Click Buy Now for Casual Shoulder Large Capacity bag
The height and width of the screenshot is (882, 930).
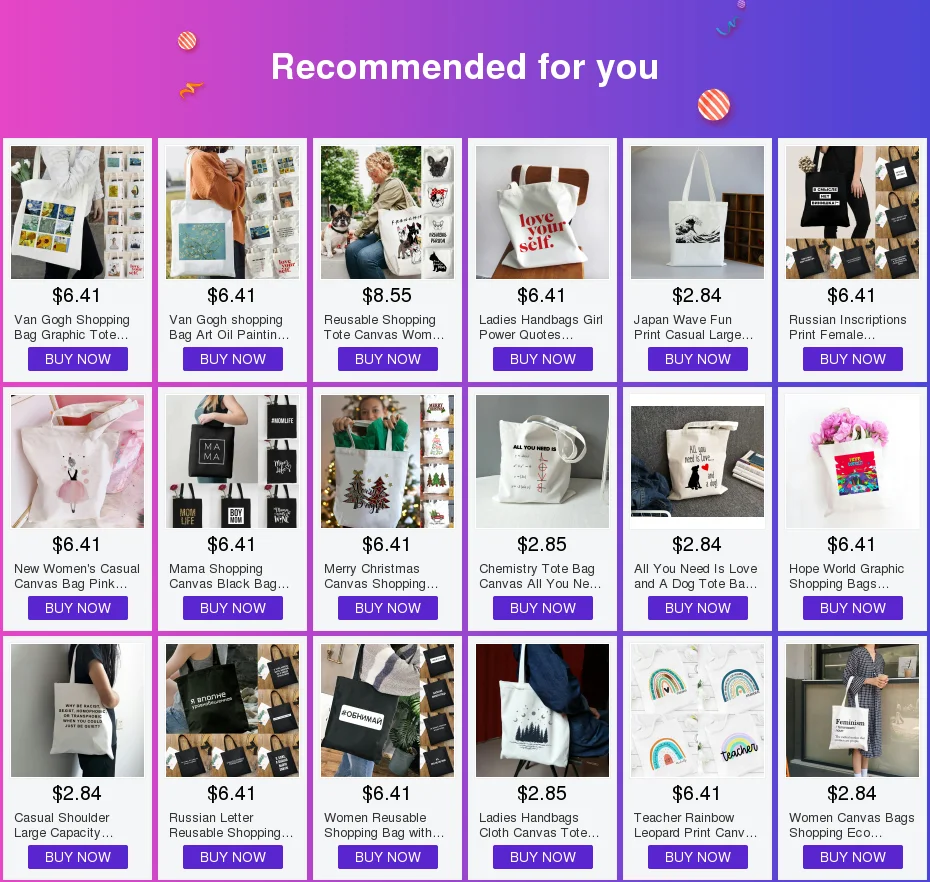coord(78,857)
